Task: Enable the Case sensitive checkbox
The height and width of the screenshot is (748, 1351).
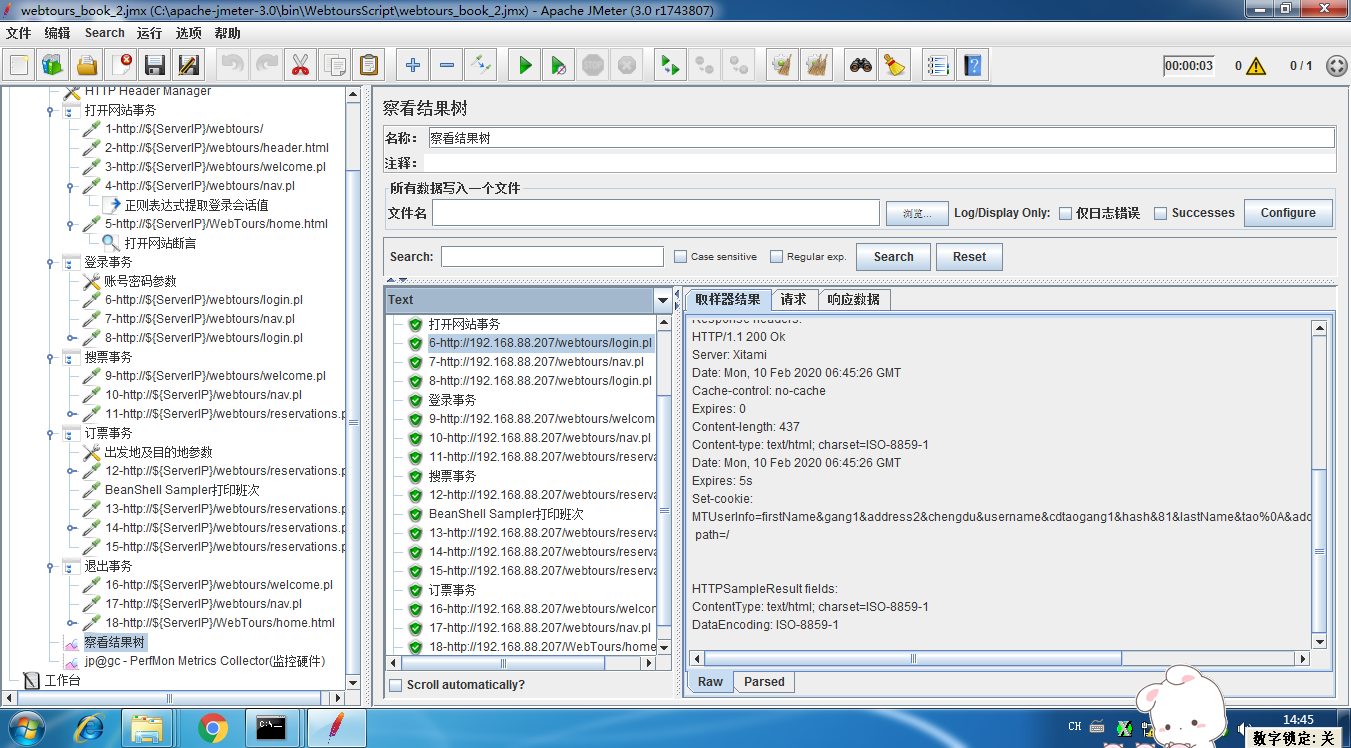Action: coord(681,257)
